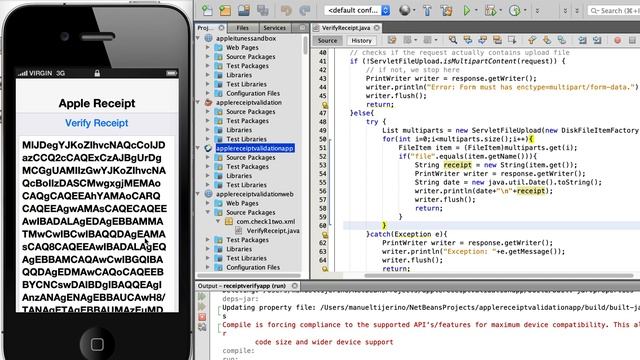
Task: Click the Find Selection magnifier in editor toolbar
Action: [x=452, y=40]
